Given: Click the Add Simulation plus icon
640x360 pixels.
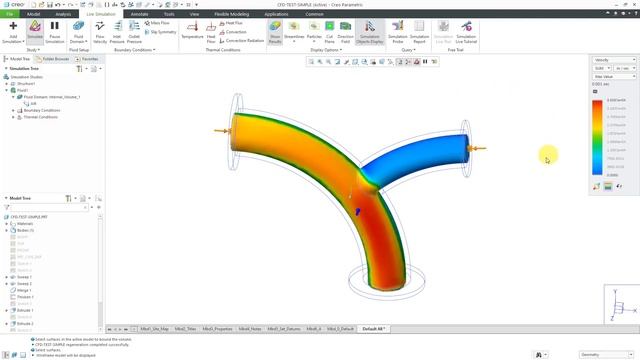Looking at the screenshot, I should (13, 26).
